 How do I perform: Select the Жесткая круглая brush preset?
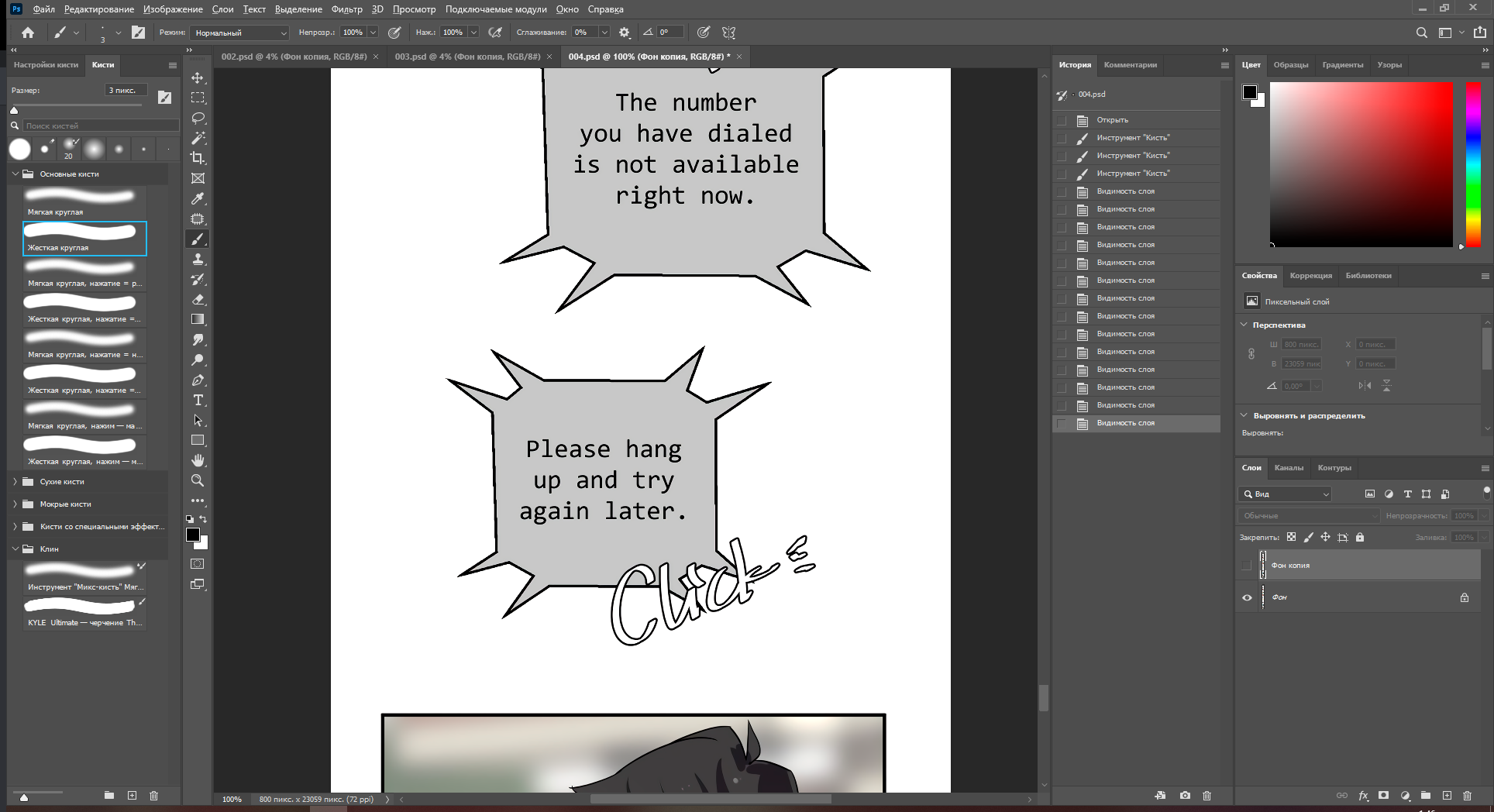[84, 238]
